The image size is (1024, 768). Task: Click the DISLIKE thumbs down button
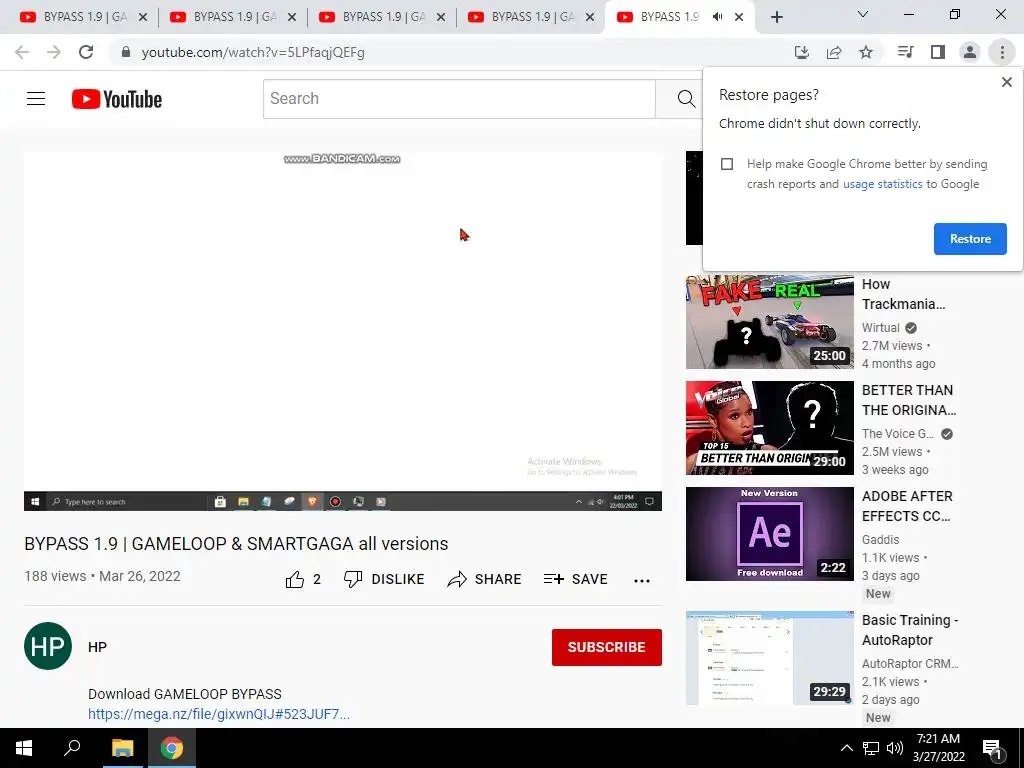[x=384, y=579]
